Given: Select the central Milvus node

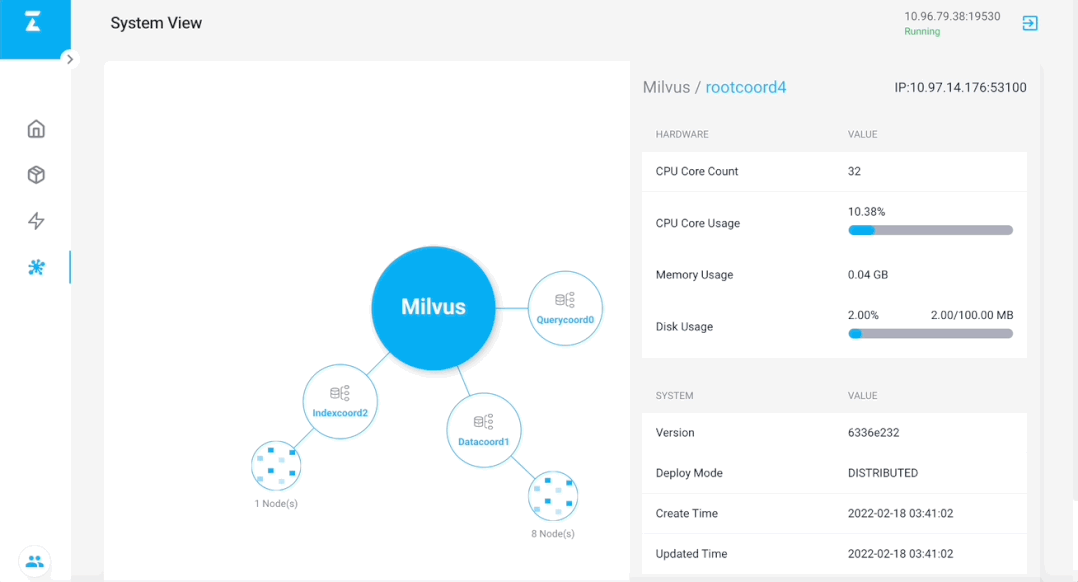Looking at the screenshot, I should [433, 308].
